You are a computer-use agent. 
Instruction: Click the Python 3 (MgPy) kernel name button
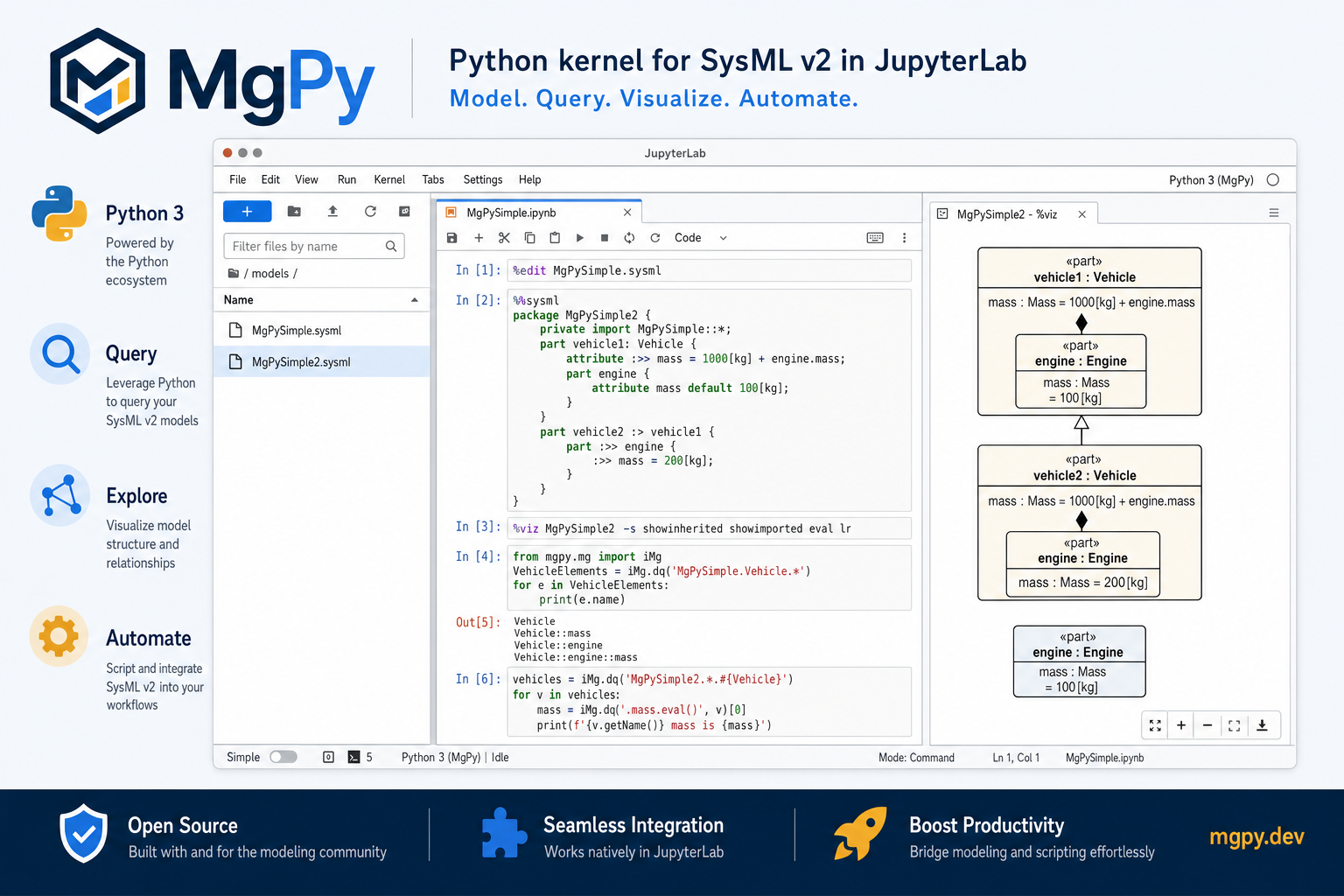click(x=1211, y=179)
